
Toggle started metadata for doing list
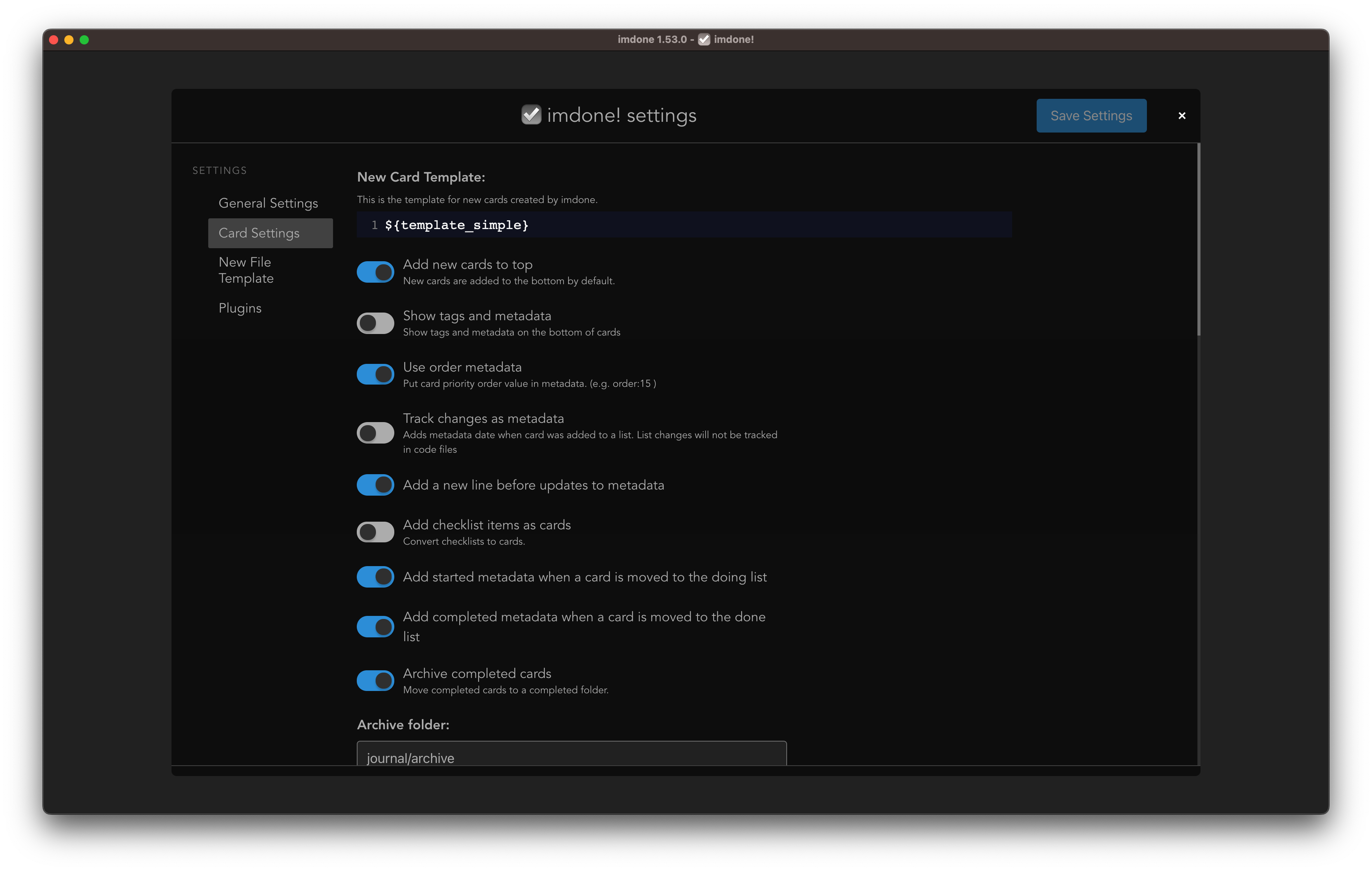(x=376, y=577)
